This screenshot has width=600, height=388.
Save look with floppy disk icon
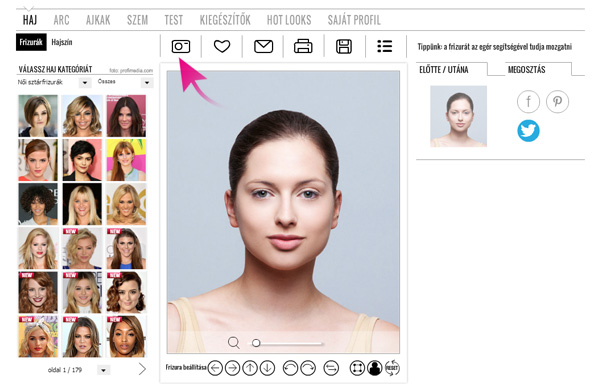344,46
